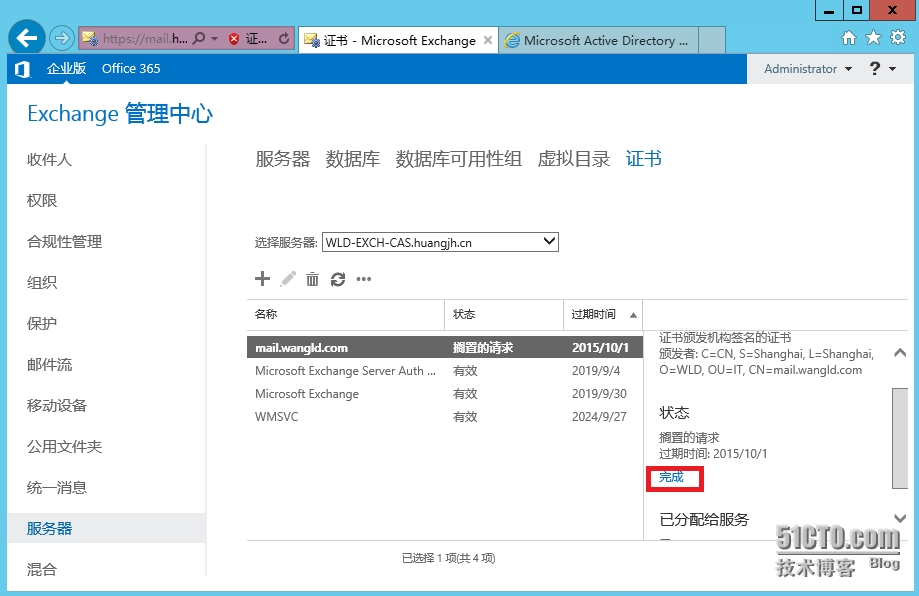Click the details pane vertical scrollbar
Image resolution: width=919 pixels, height=596 pixels.
[900, 437]
